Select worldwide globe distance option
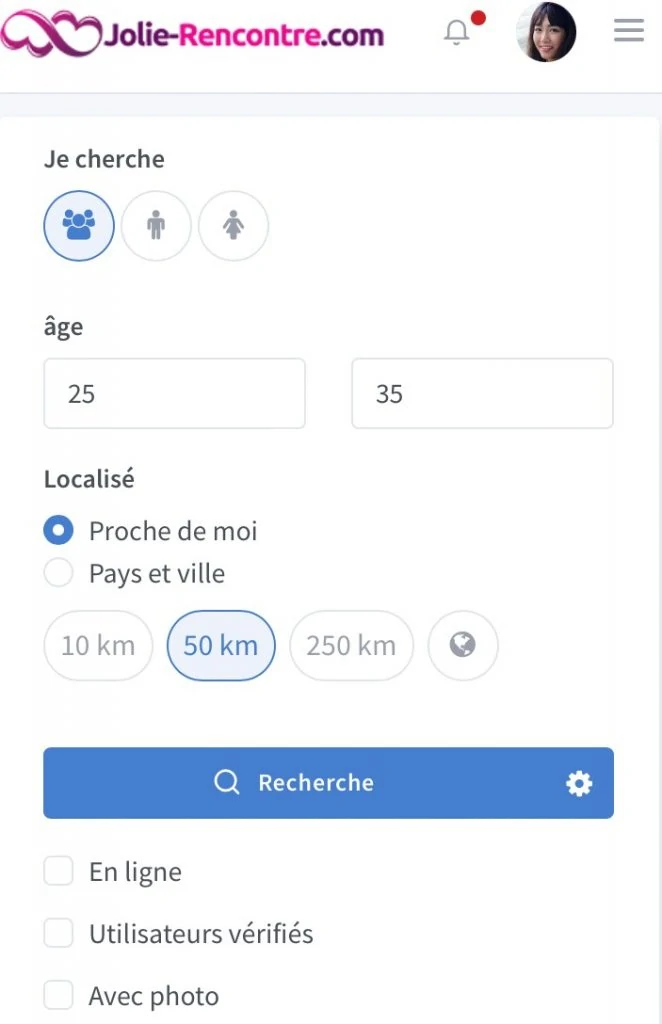The image size is (662, 1024). [x=463, y=645]
